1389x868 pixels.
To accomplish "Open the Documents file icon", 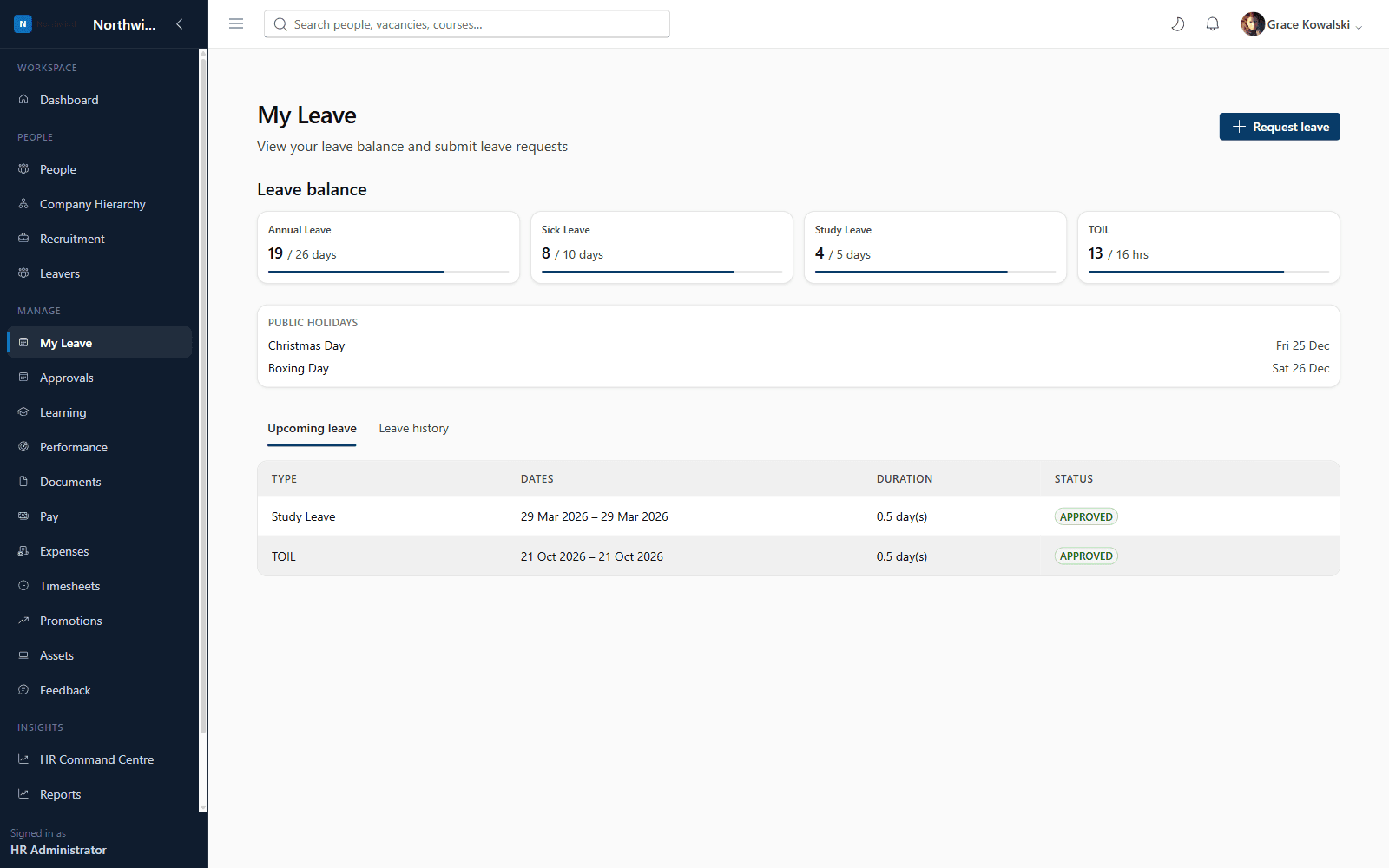I will point(23,482).
